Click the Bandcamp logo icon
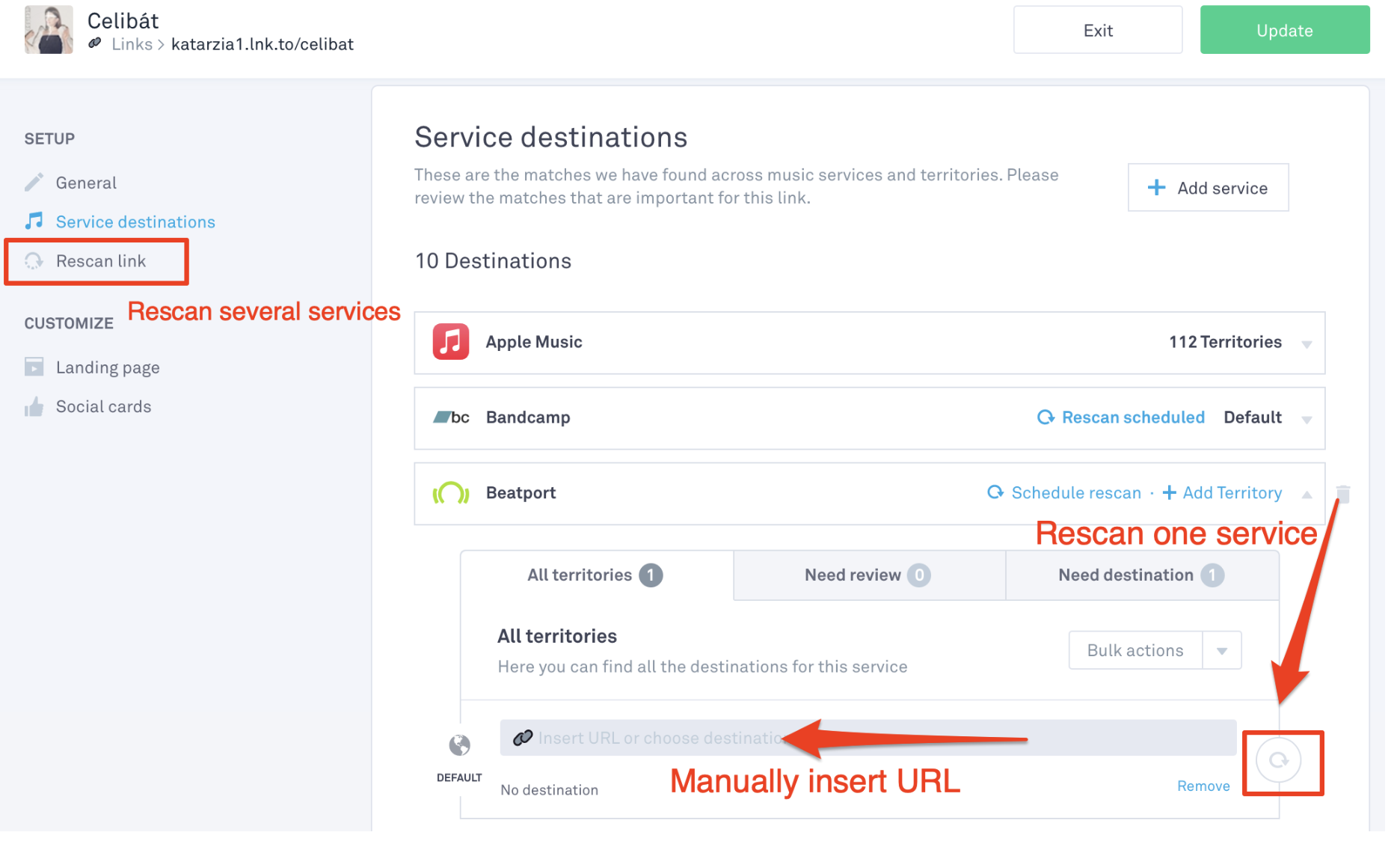Screen dimensions: 1400x844 tap(451, 418)
